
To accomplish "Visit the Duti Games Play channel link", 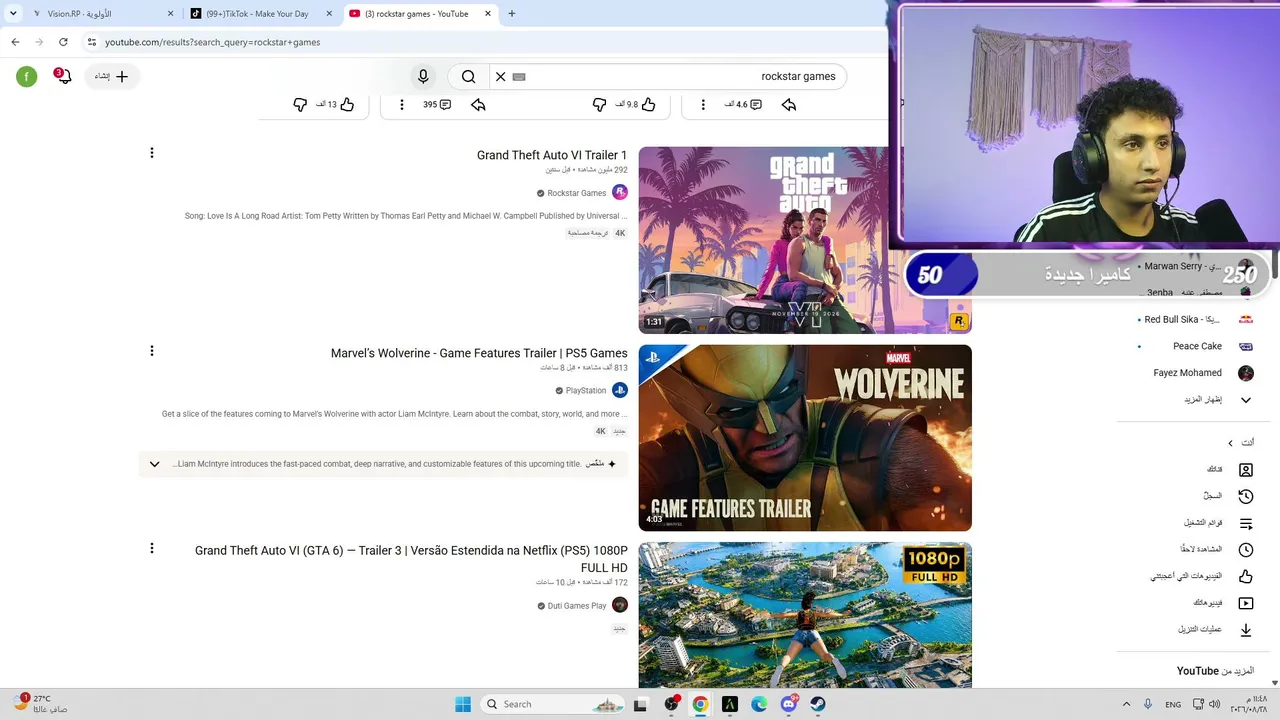I will (x=577, y=606).
